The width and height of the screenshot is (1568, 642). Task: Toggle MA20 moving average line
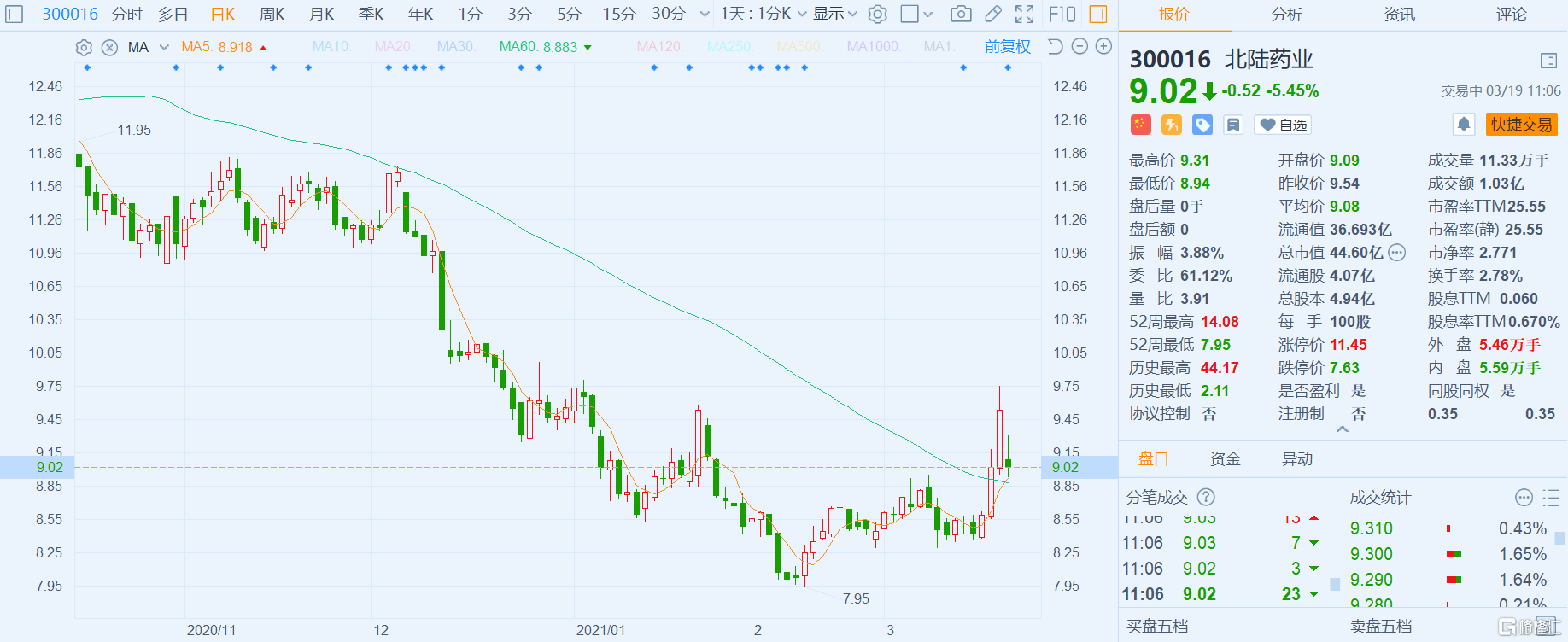point(393,47)
